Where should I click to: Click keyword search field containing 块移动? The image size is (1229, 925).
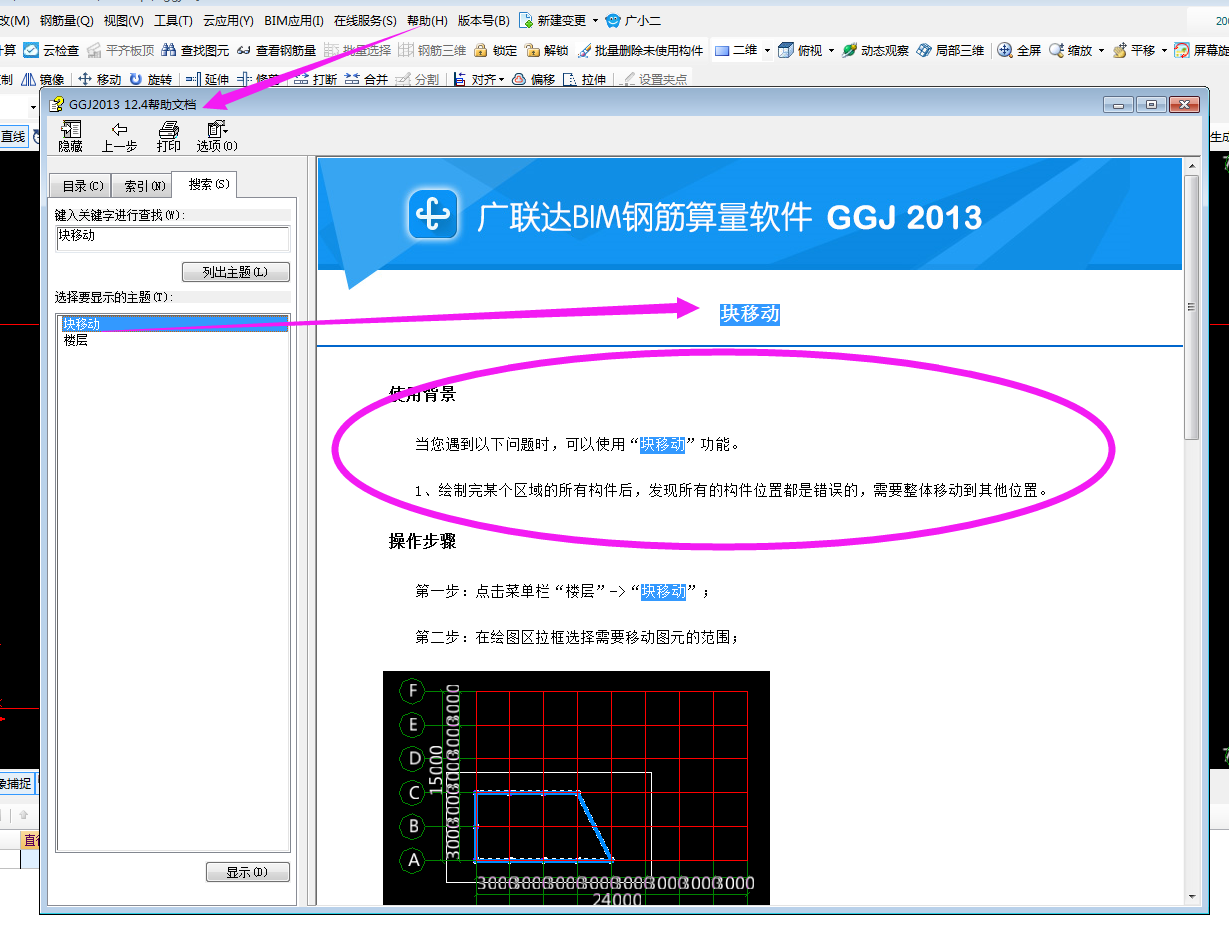tap(173, 237)
